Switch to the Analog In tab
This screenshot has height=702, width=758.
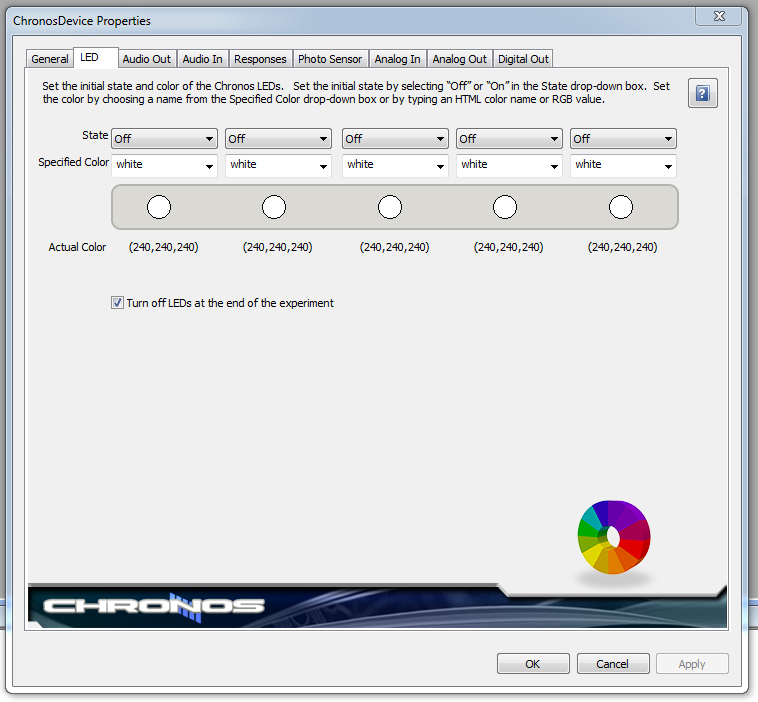(x=397, y=59)
